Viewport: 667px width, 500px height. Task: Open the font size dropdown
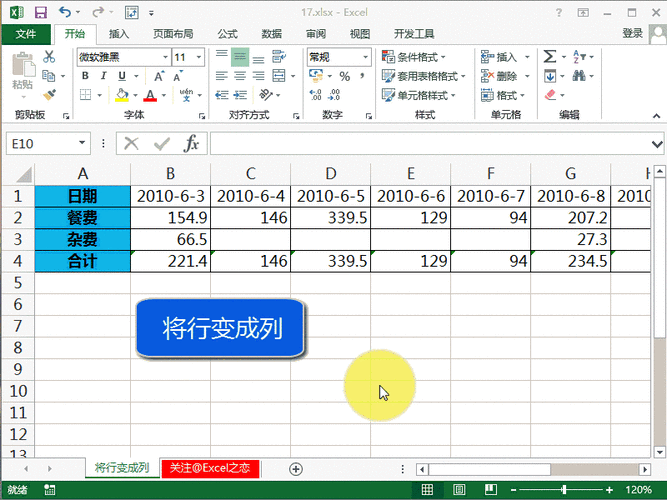pyautogui.click(x=199, y=57)
